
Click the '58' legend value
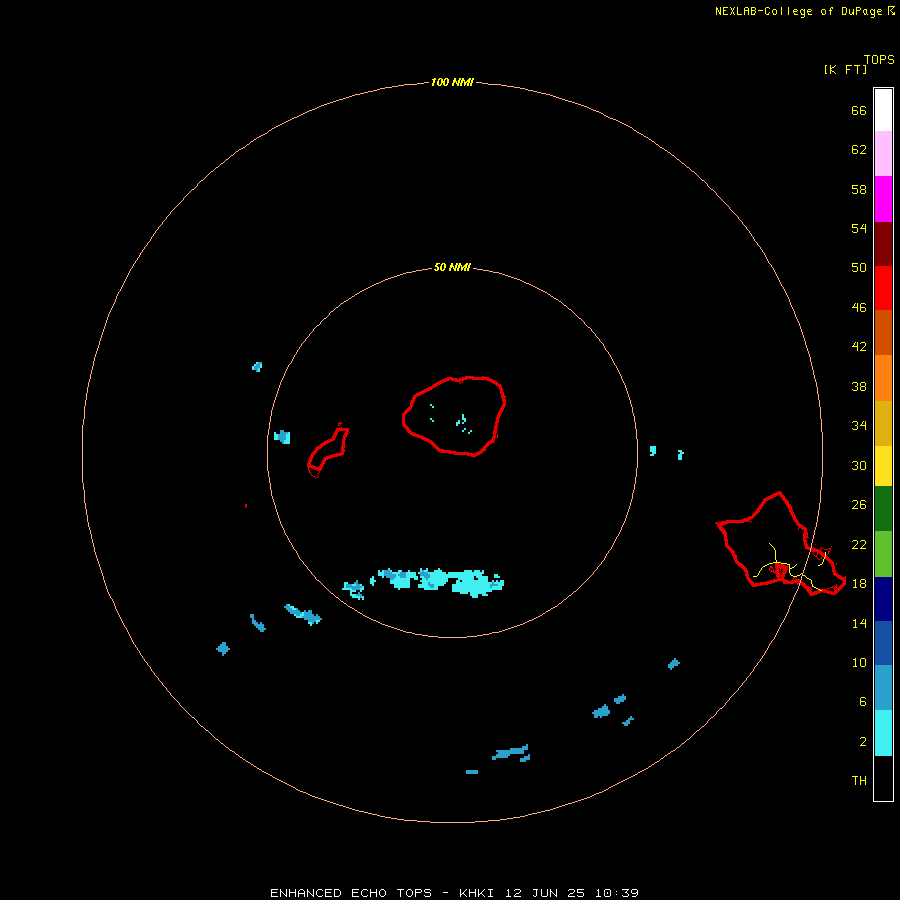(x=859, y=189)
